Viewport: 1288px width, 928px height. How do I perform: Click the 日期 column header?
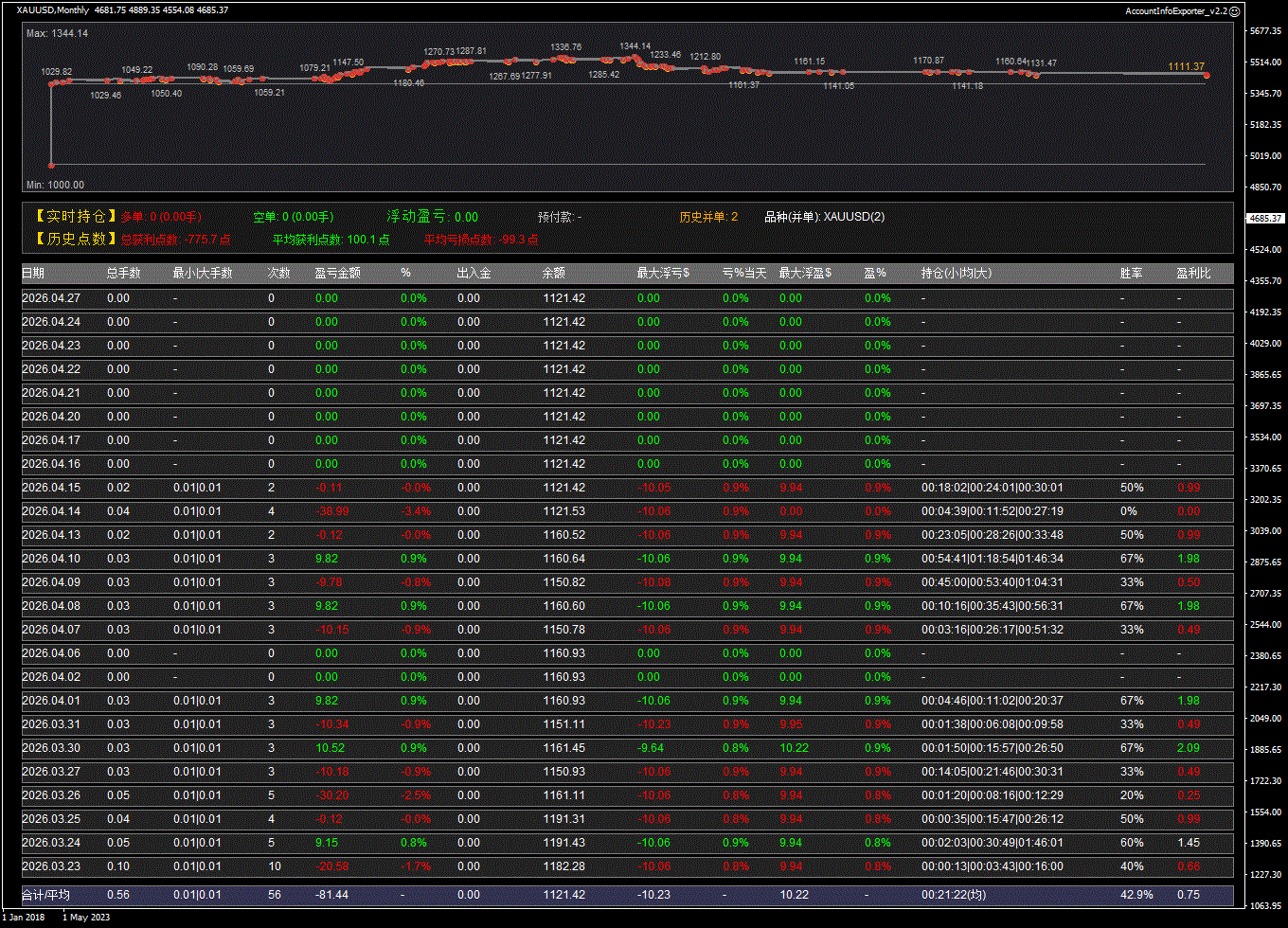click(x=33, y=274)
